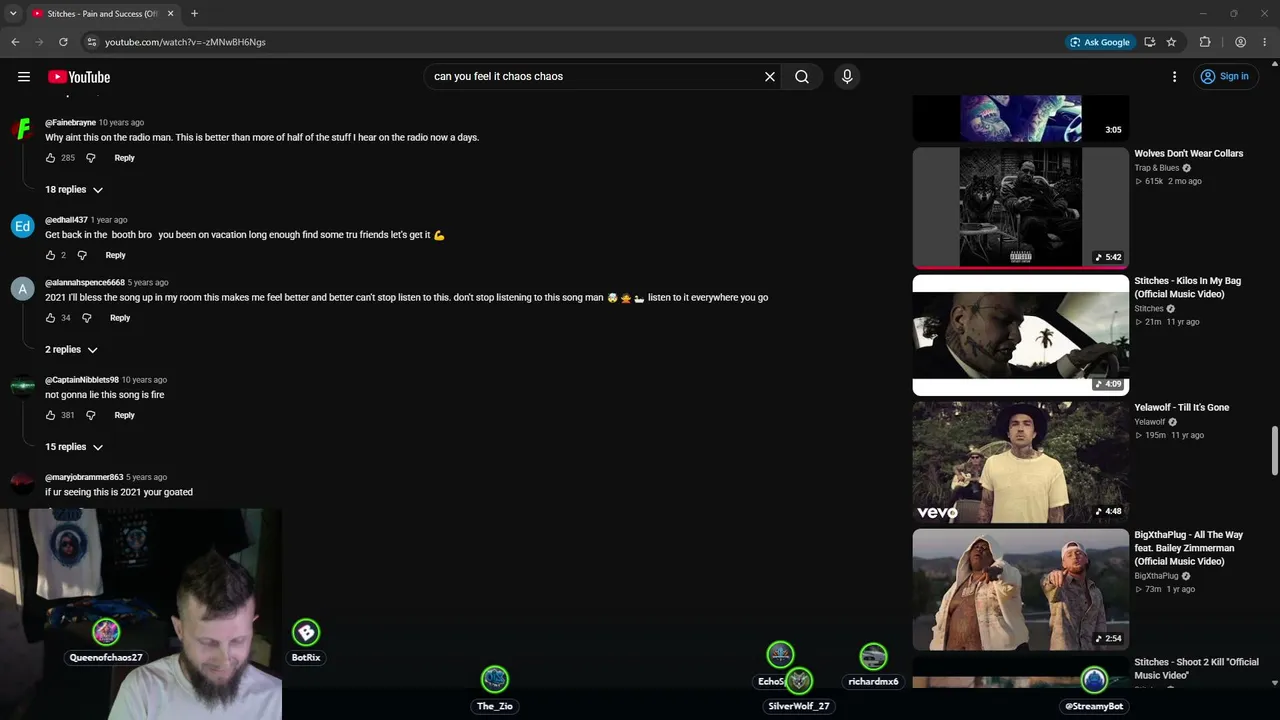Click the Ask Google button
Viewport: 1280px width, 720px height.
pyautogui.click(x=1100, y=42)
